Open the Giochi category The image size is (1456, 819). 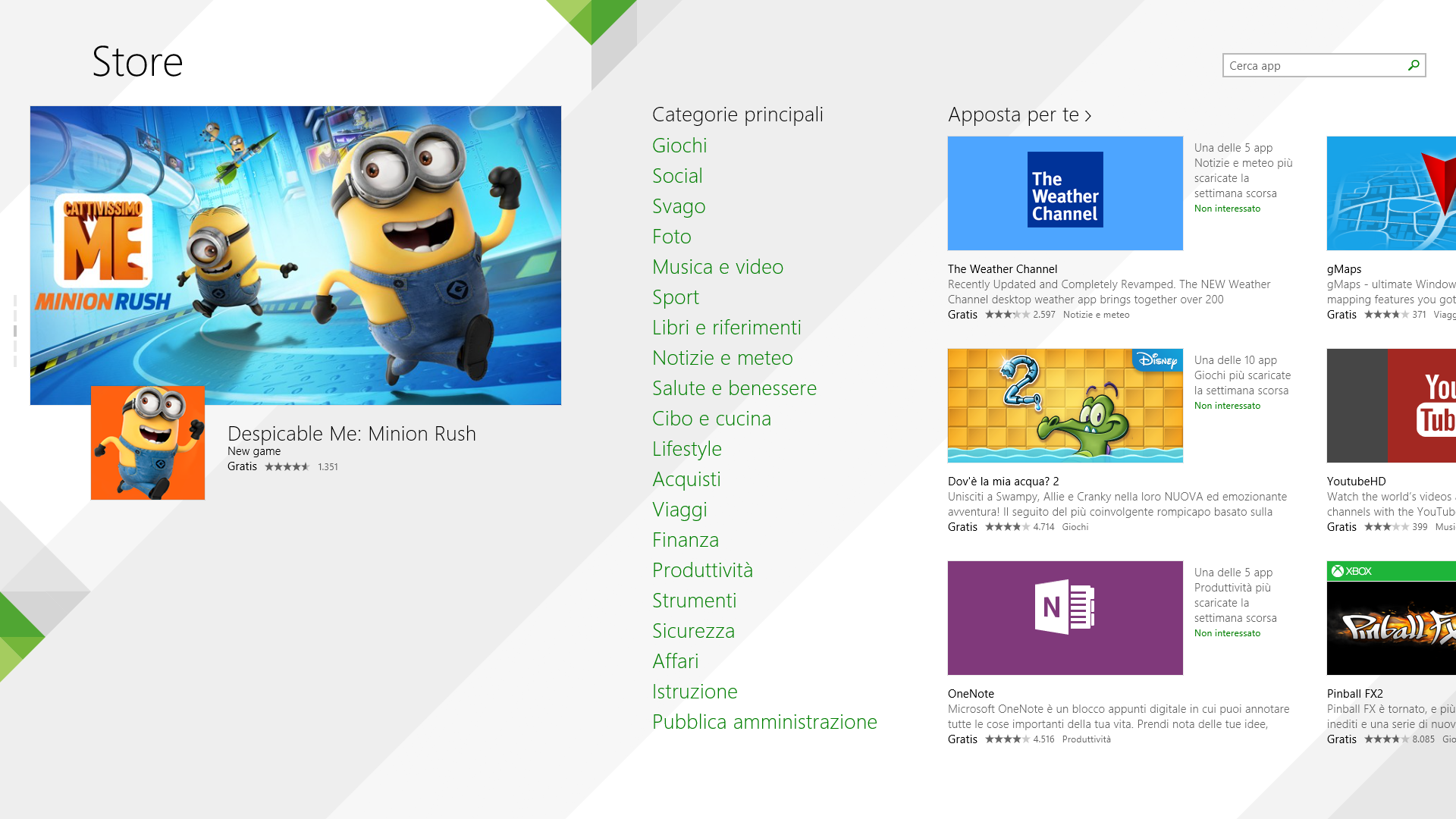679,146
